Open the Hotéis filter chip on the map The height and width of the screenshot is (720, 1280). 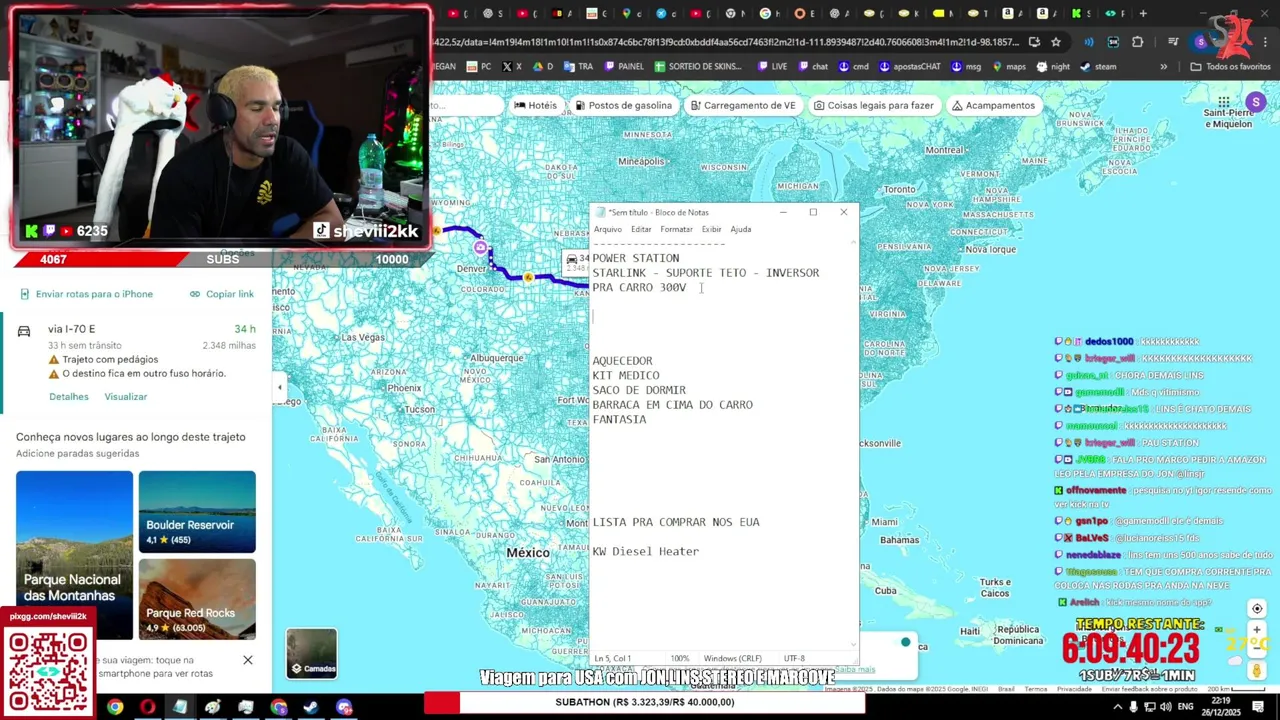tap(536, 105)
